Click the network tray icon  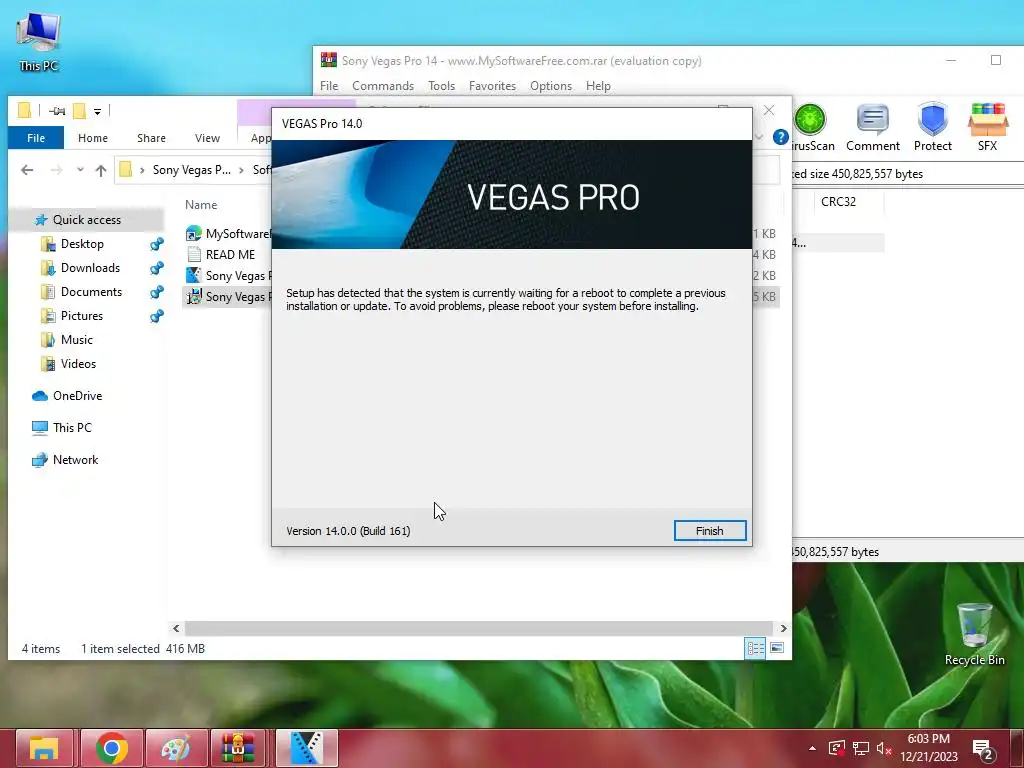click(x=861, y=748)
